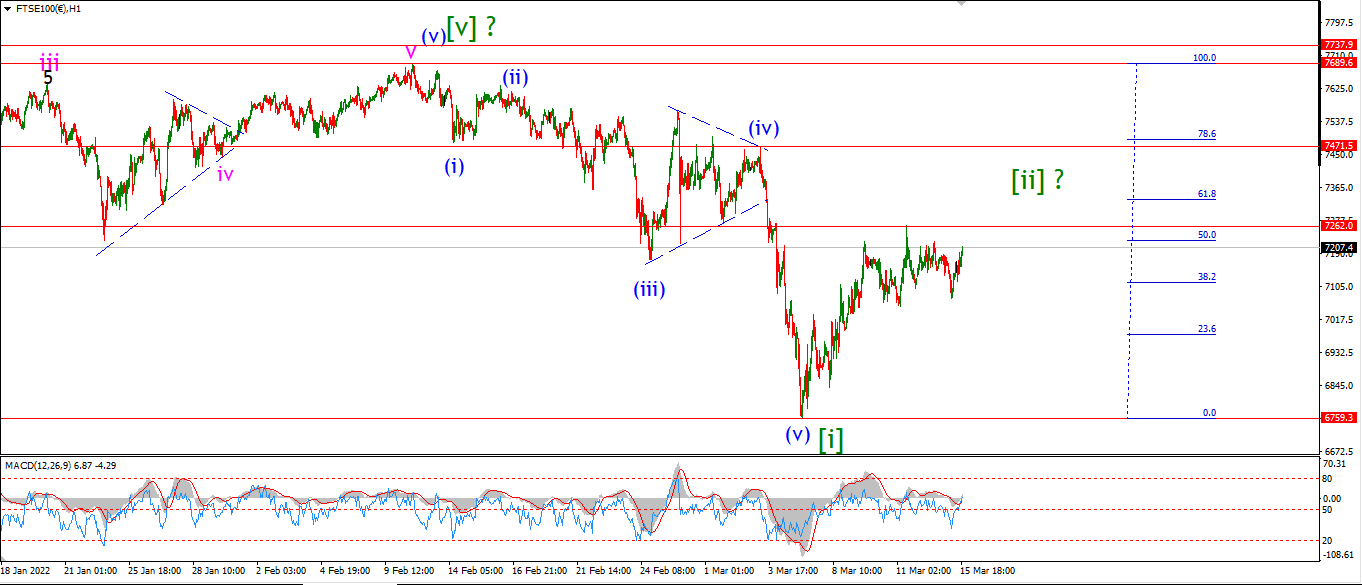Click the 100.0 Fibonacci level label
The width and height of the screenshot is (1362, 585).
pyautogui.click(x=1204, y=58)
